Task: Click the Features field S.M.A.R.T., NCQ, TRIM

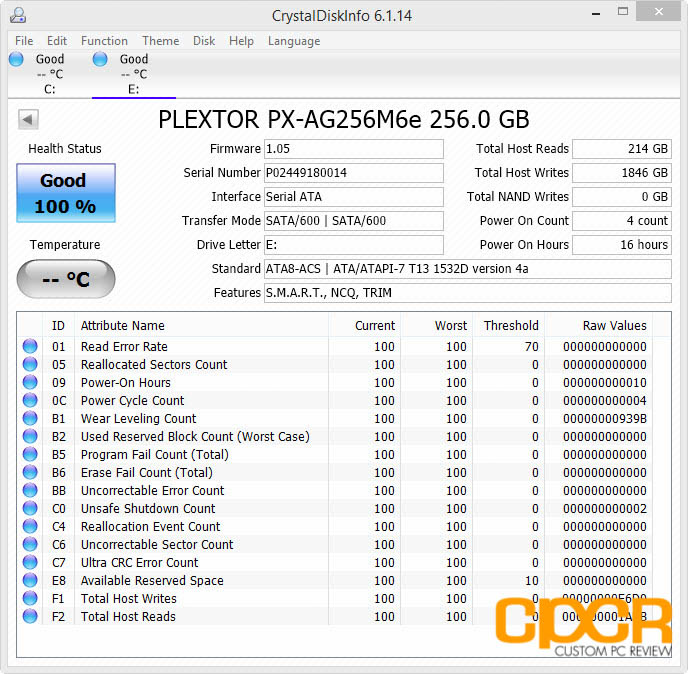Action: pyautogui.click(x=468, y=293)
